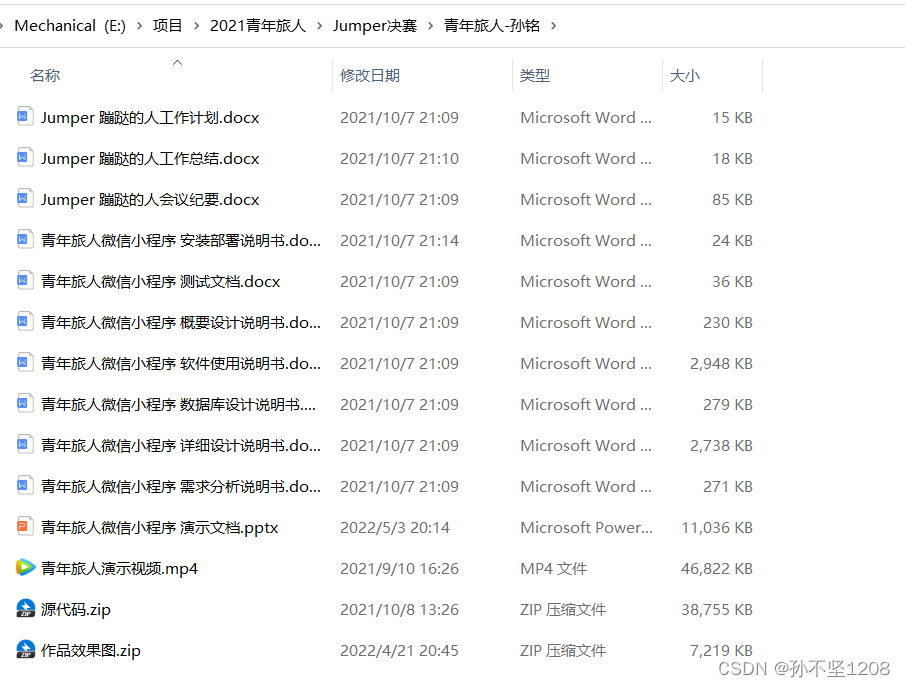Click the ZIP archive icon of 作品效果图.zip
This screenshot has height=687, width=905.
pyautogui.click(x=25, y=649)
